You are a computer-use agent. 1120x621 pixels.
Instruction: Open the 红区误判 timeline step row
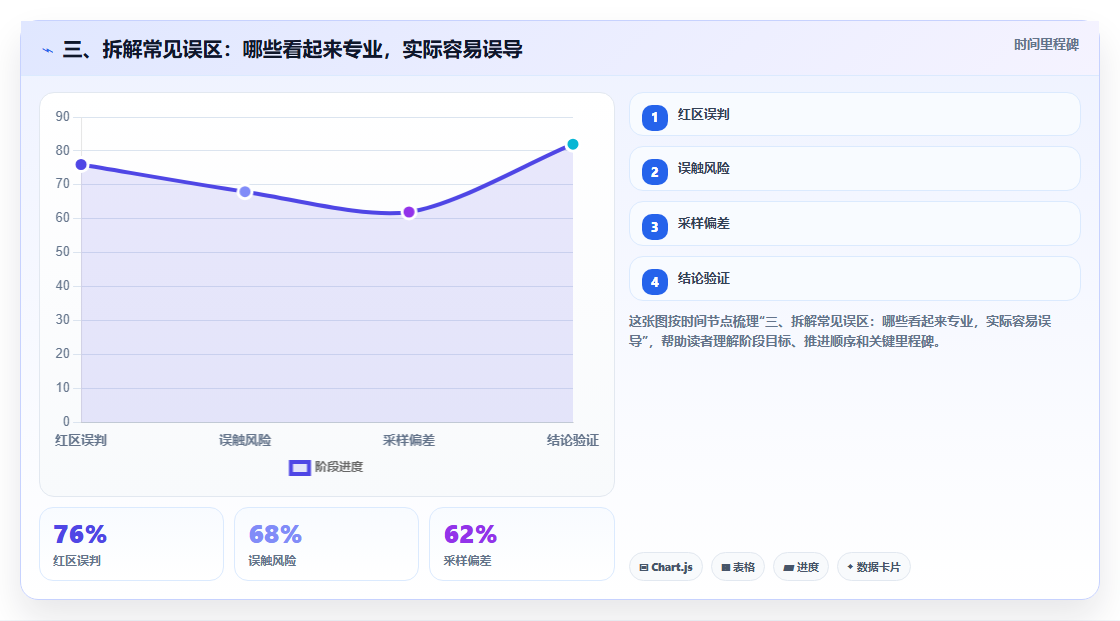point(854,114)
